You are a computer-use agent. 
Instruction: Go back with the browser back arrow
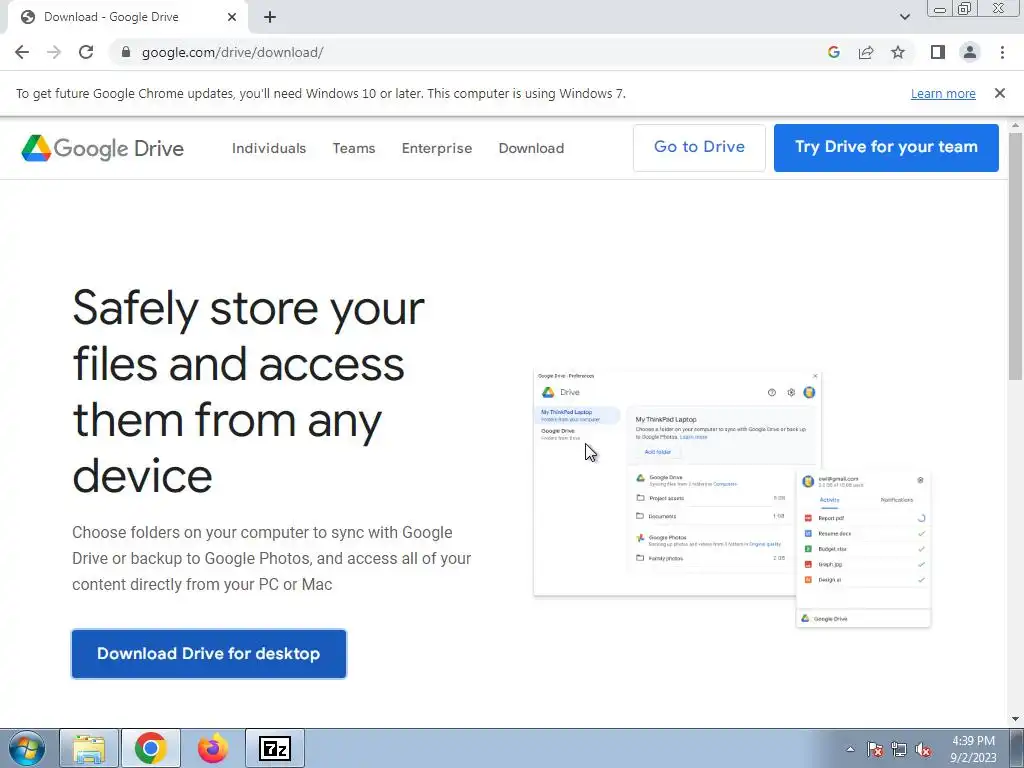click(x=22, y=52)
